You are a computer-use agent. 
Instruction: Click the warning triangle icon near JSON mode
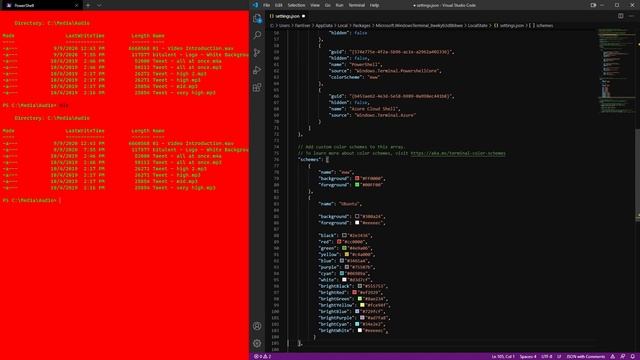click(x=613, y=356)
